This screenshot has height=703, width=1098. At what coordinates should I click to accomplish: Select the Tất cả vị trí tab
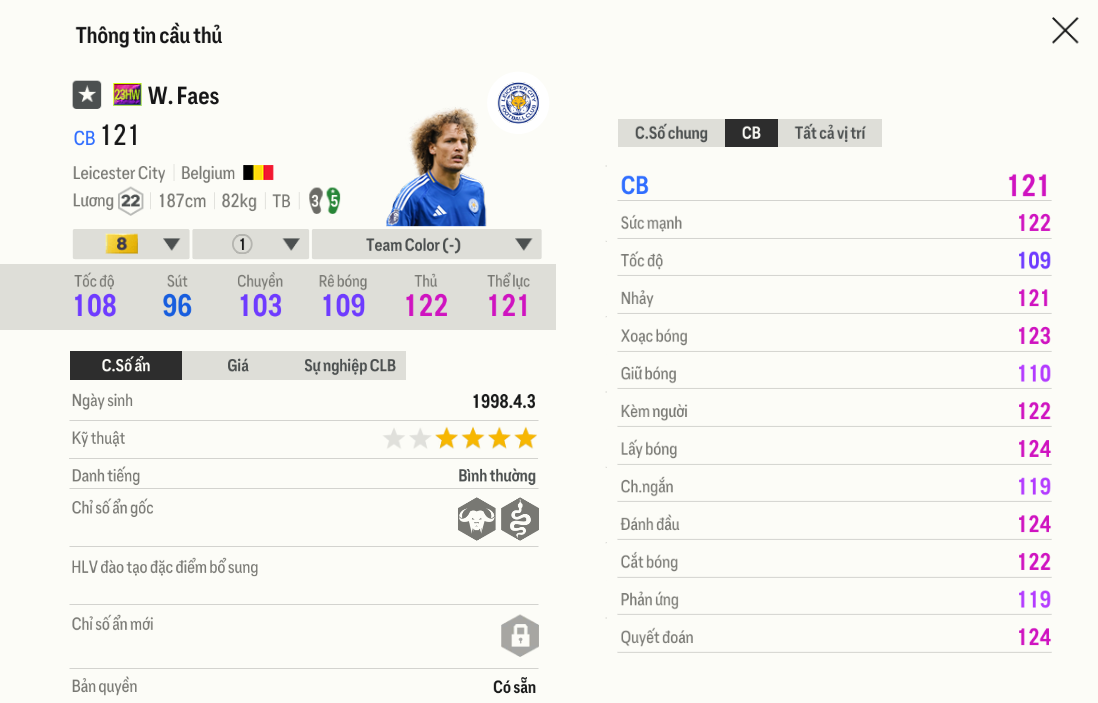(x=830, y=133)
